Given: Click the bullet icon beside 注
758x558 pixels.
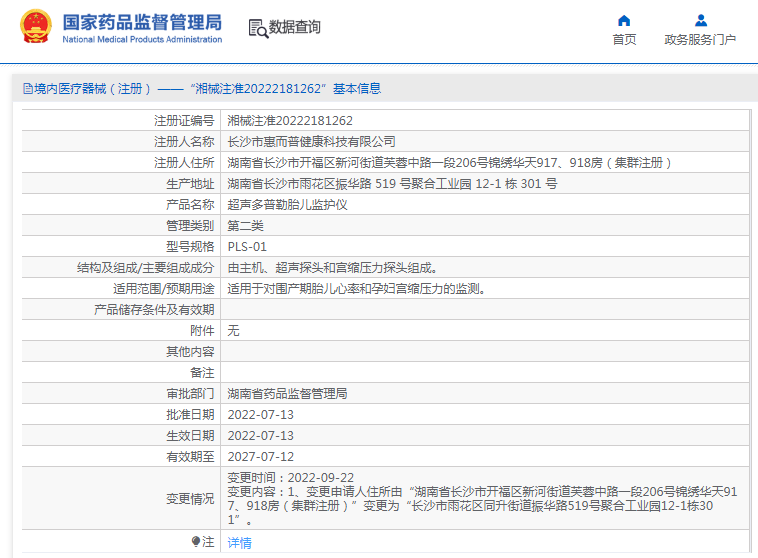Looking at the screenshot, I should (x=196, y=541).
